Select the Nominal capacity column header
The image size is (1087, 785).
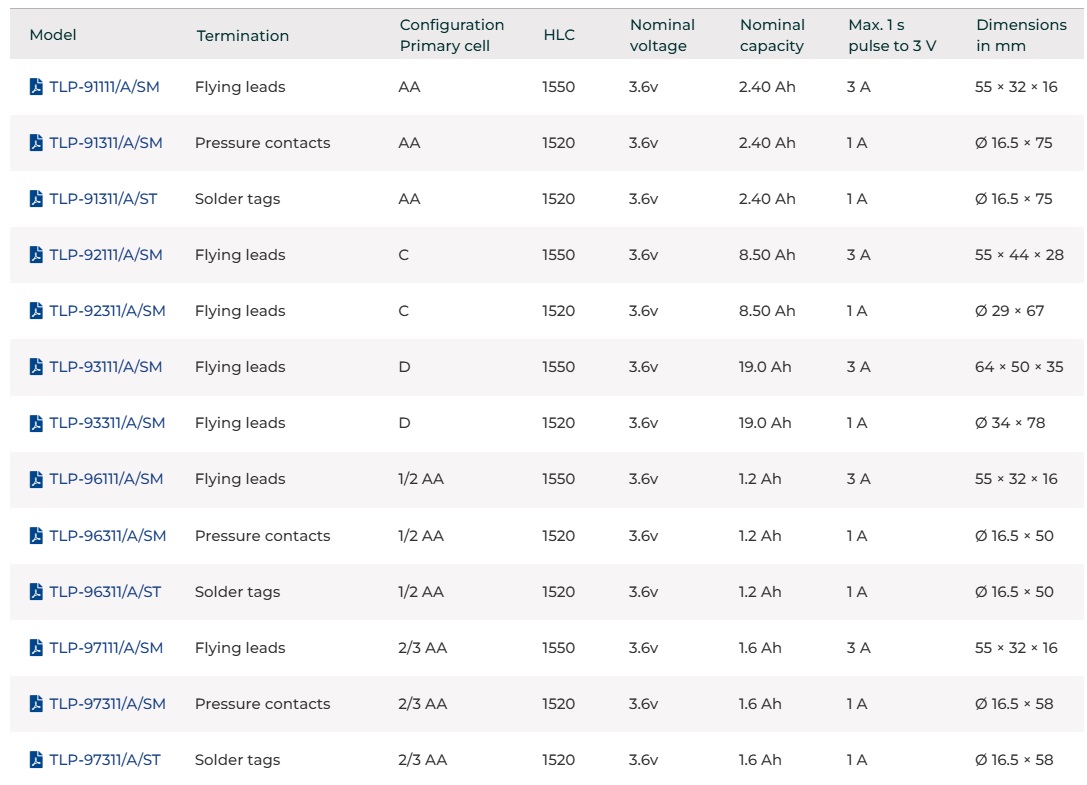click(772, 35)
